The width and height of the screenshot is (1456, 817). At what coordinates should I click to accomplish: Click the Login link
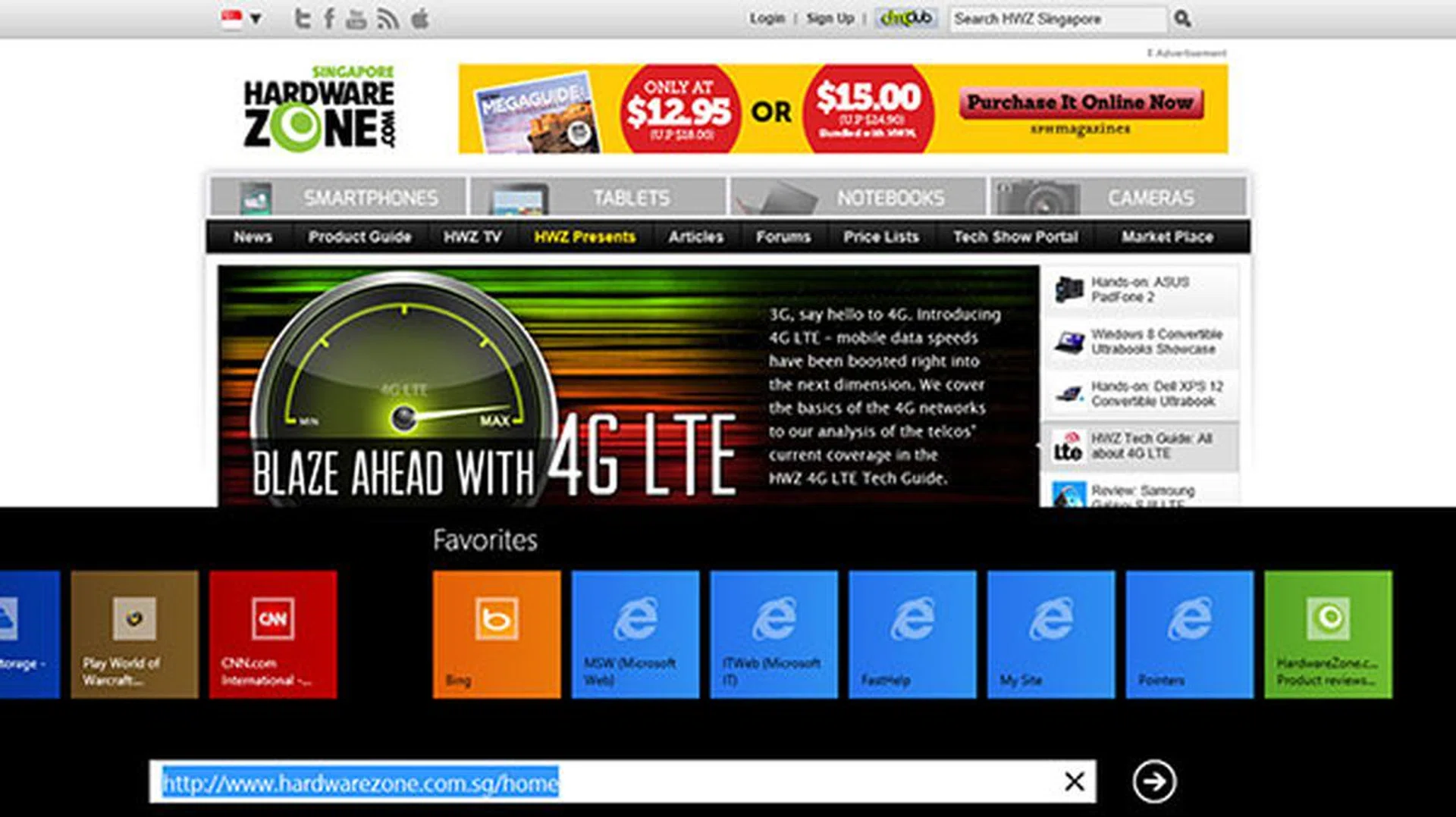(767, 19)
